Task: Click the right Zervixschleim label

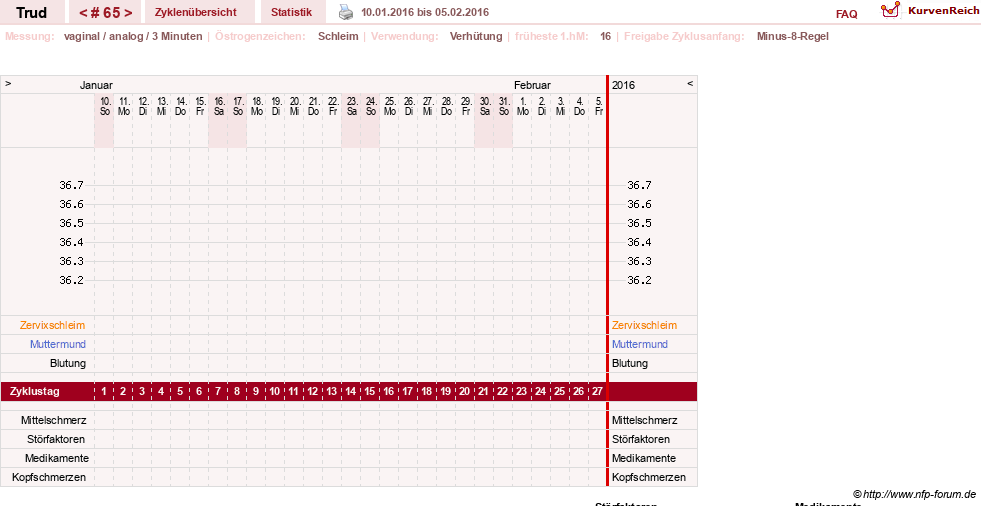Action: (x=644, y=325)
